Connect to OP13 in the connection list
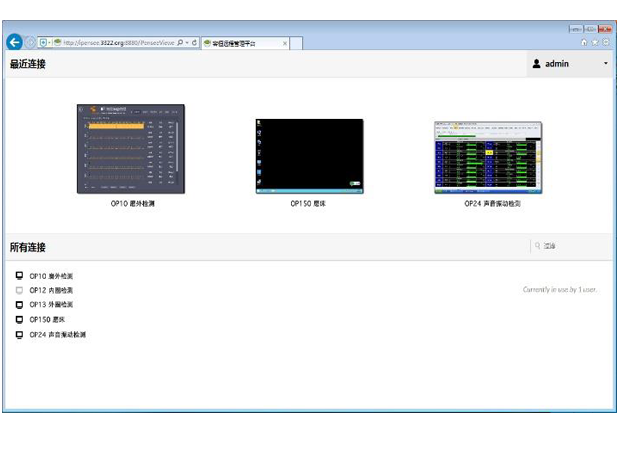Image resolution: width=620 pixels, height=450 pixels. point(51,304)
